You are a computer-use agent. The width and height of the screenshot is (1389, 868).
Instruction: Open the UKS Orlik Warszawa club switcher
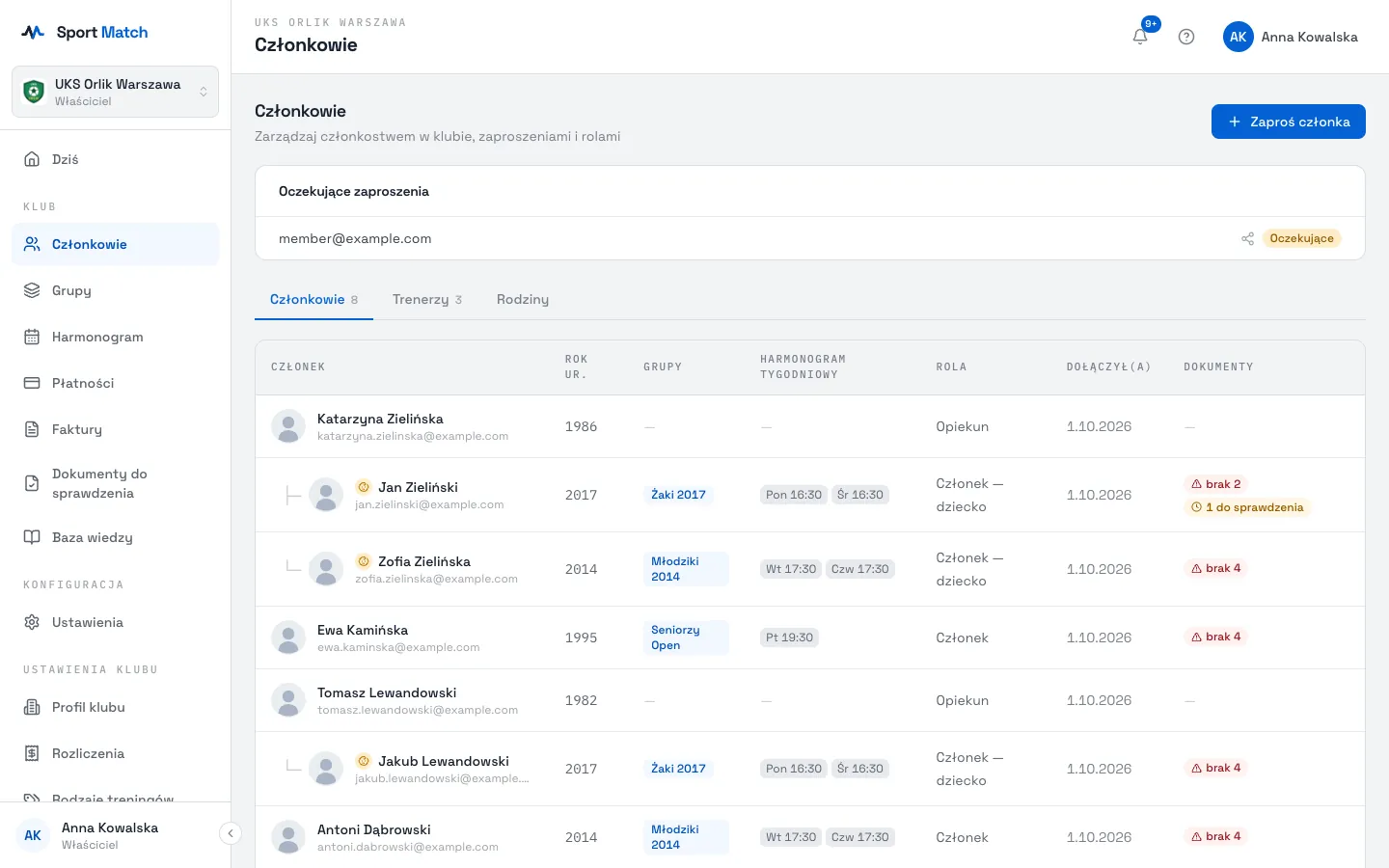pos(115,92)
